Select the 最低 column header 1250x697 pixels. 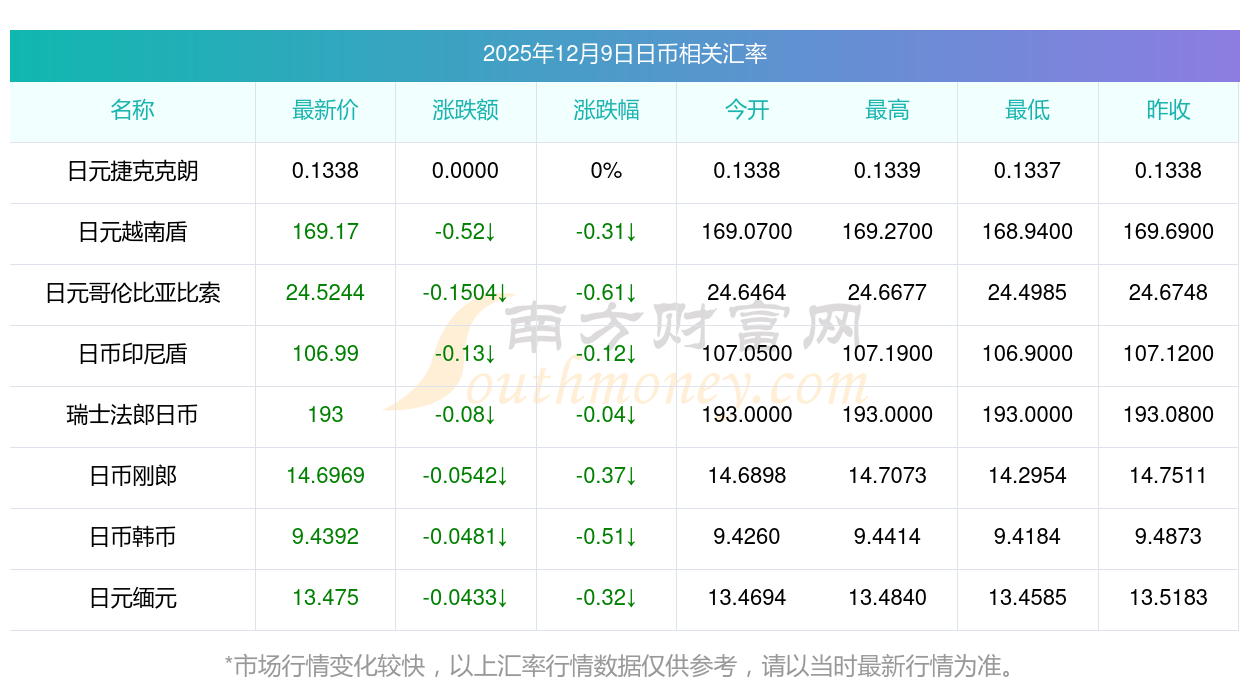[1028, 110]
